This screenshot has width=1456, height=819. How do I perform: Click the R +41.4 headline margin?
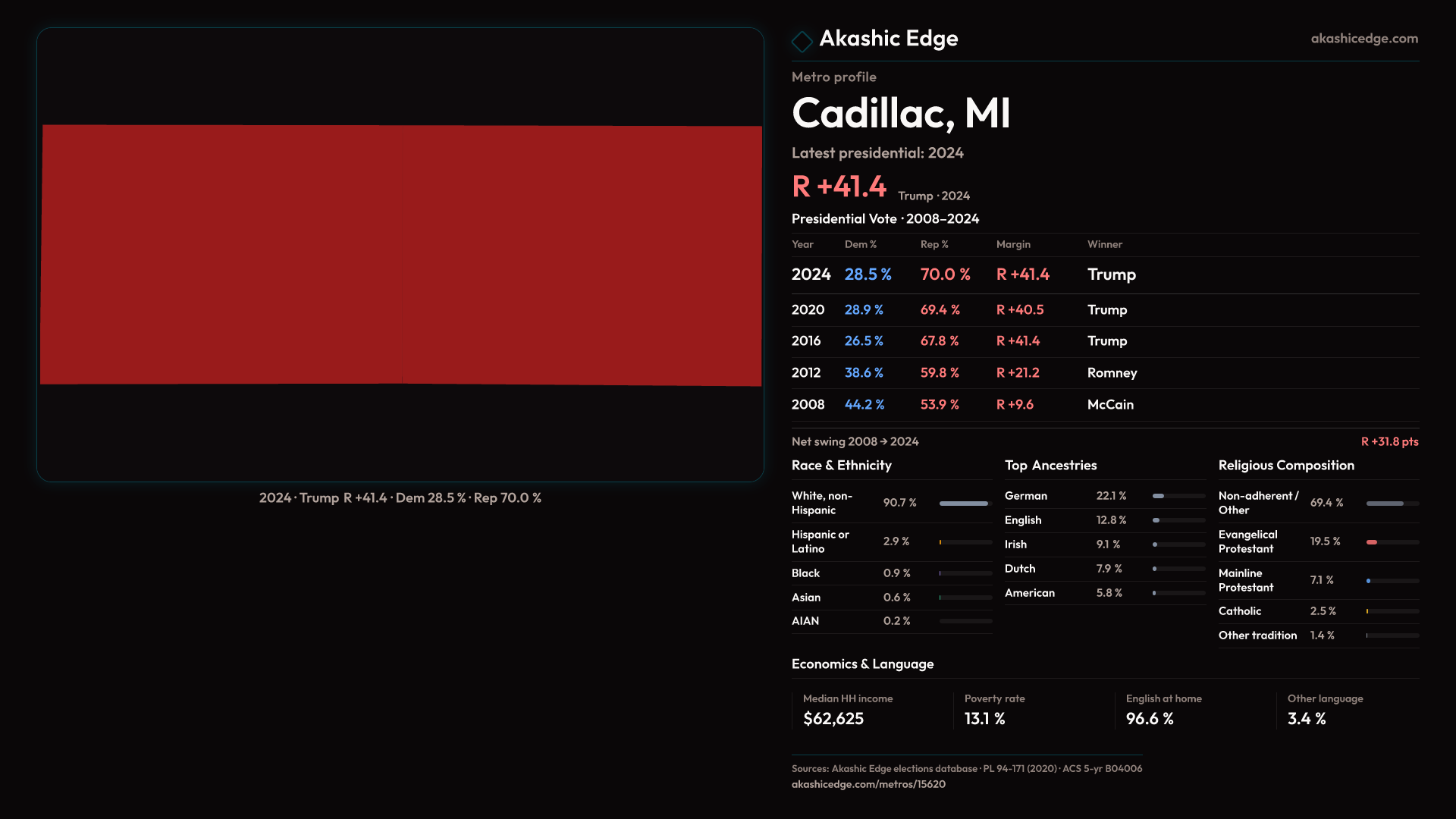(x=839, y=187)
